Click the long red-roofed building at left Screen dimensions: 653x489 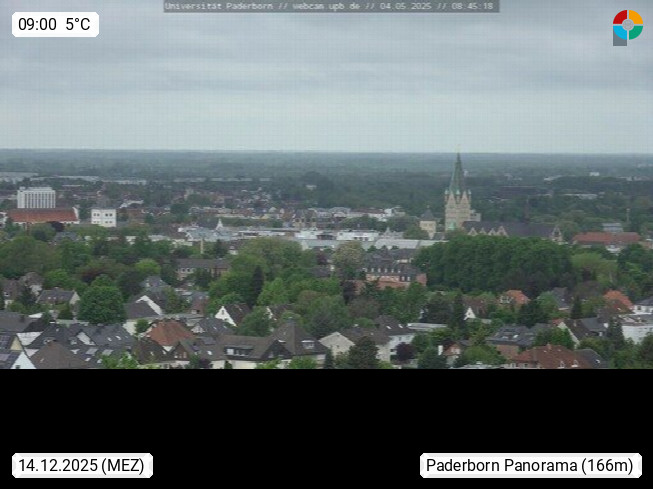[42, 215]
